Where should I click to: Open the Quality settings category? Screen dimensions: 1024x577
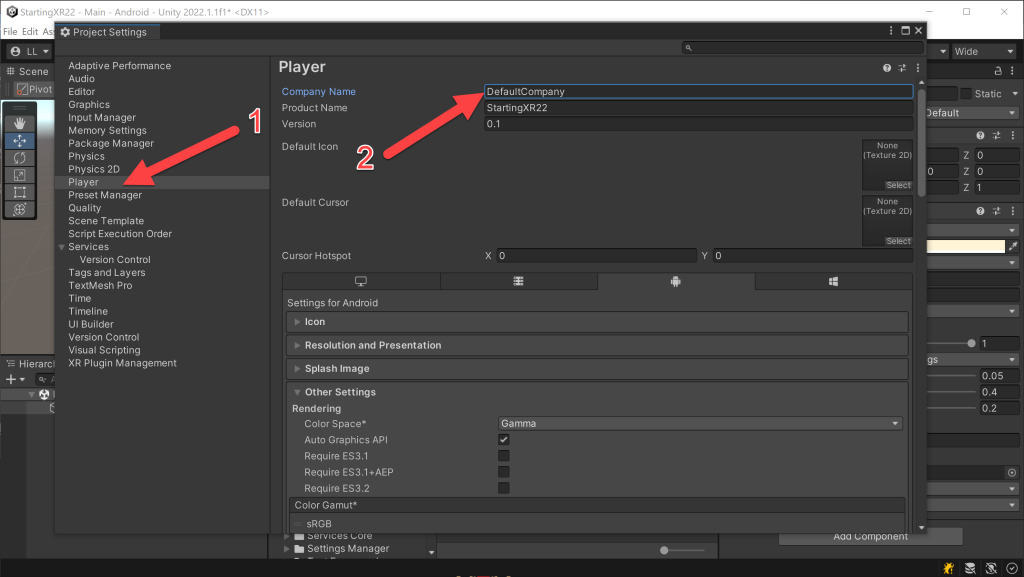point(84,208)
